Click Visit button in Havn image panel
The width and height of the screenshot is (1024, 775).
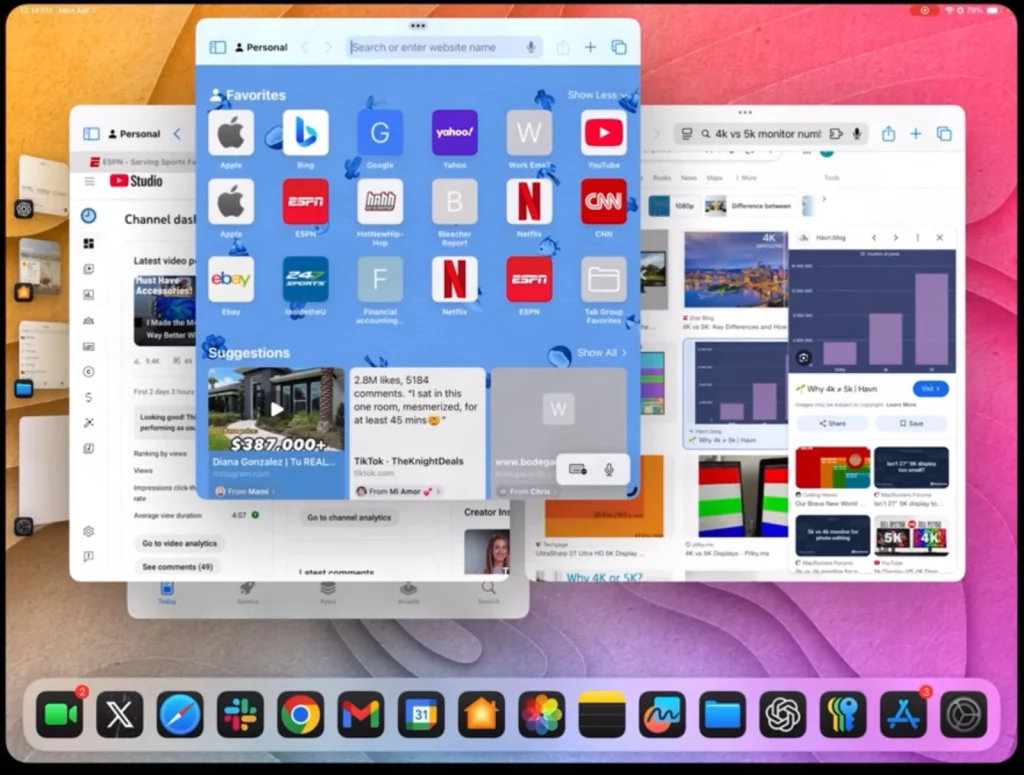pyautogui.click(x=931, y=388)
